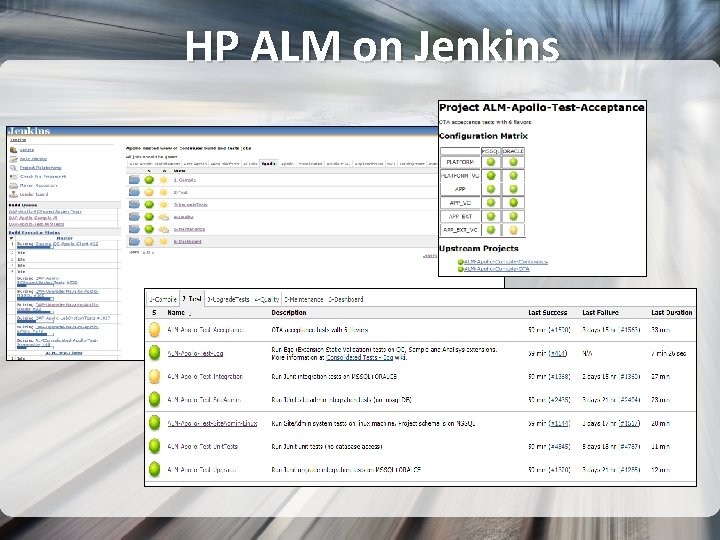Open the 3-UpgradeTests folder link

click(191, 205)
